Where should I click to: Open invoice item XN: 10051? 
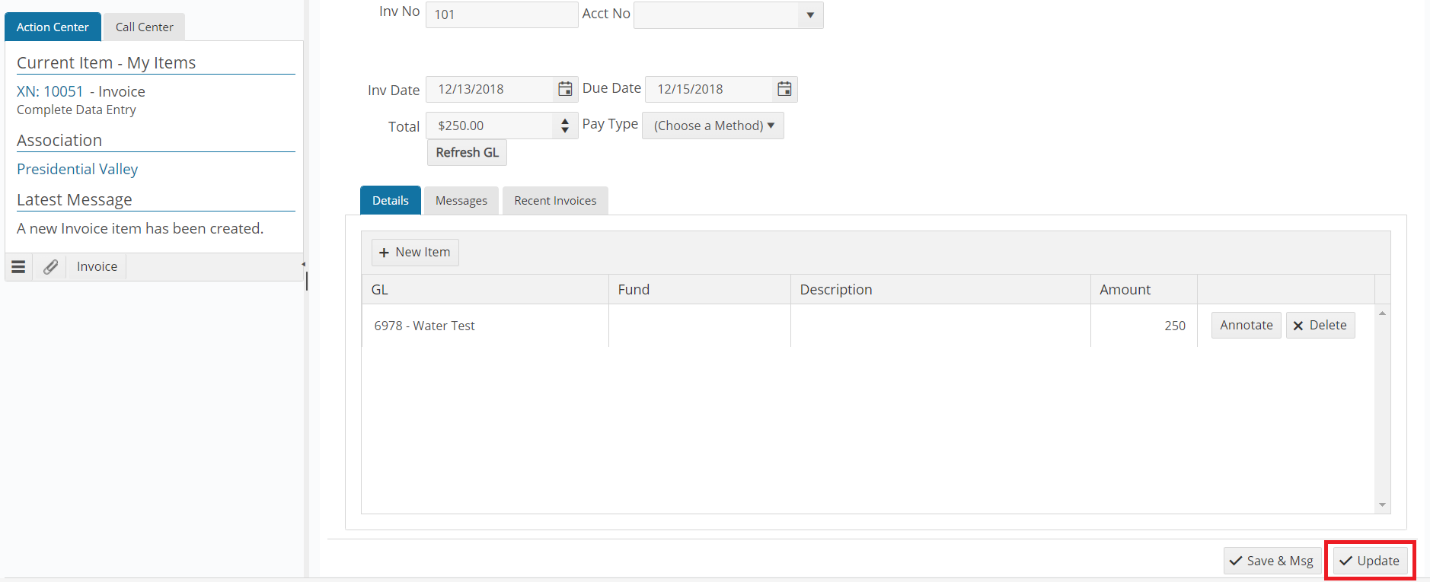pyautogui.click(x=49, y=90)
